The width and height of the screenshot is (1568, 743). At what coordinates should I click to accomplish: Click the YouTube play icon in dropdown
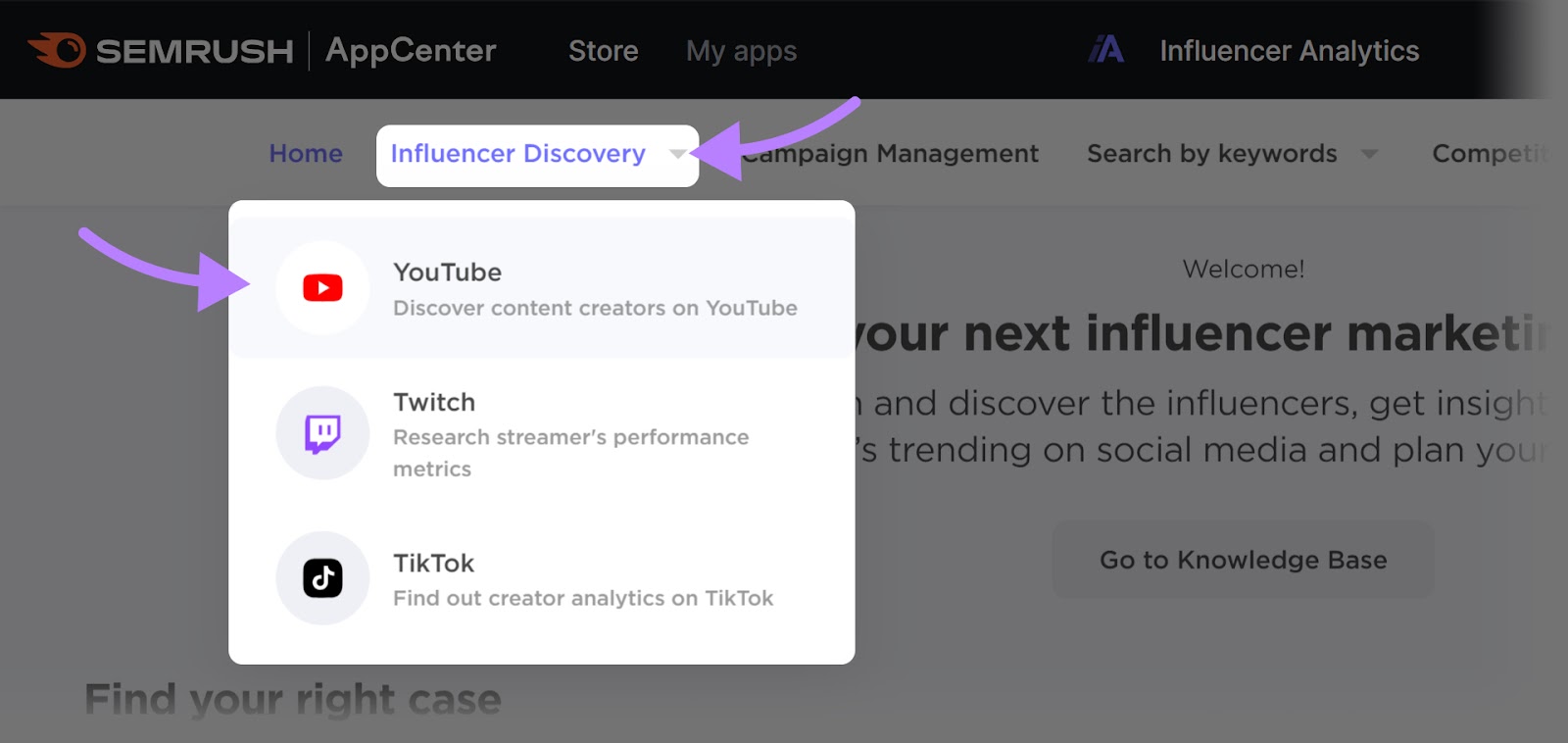[322, 288]
